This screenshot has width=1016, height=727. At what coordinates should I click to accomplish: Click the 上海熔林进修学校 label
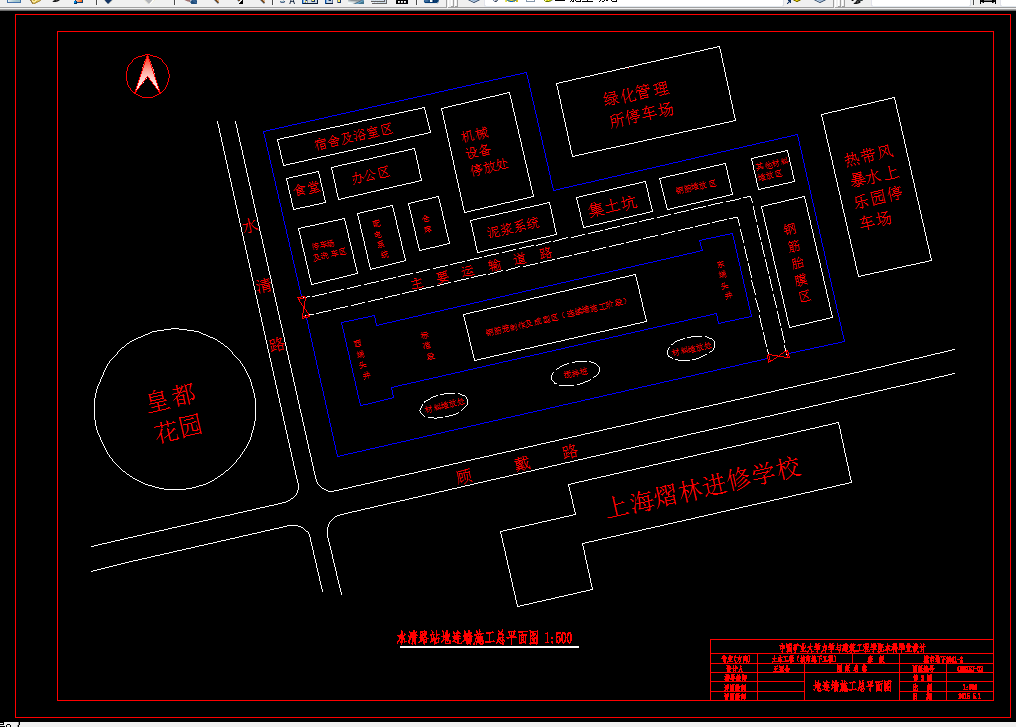704,486
